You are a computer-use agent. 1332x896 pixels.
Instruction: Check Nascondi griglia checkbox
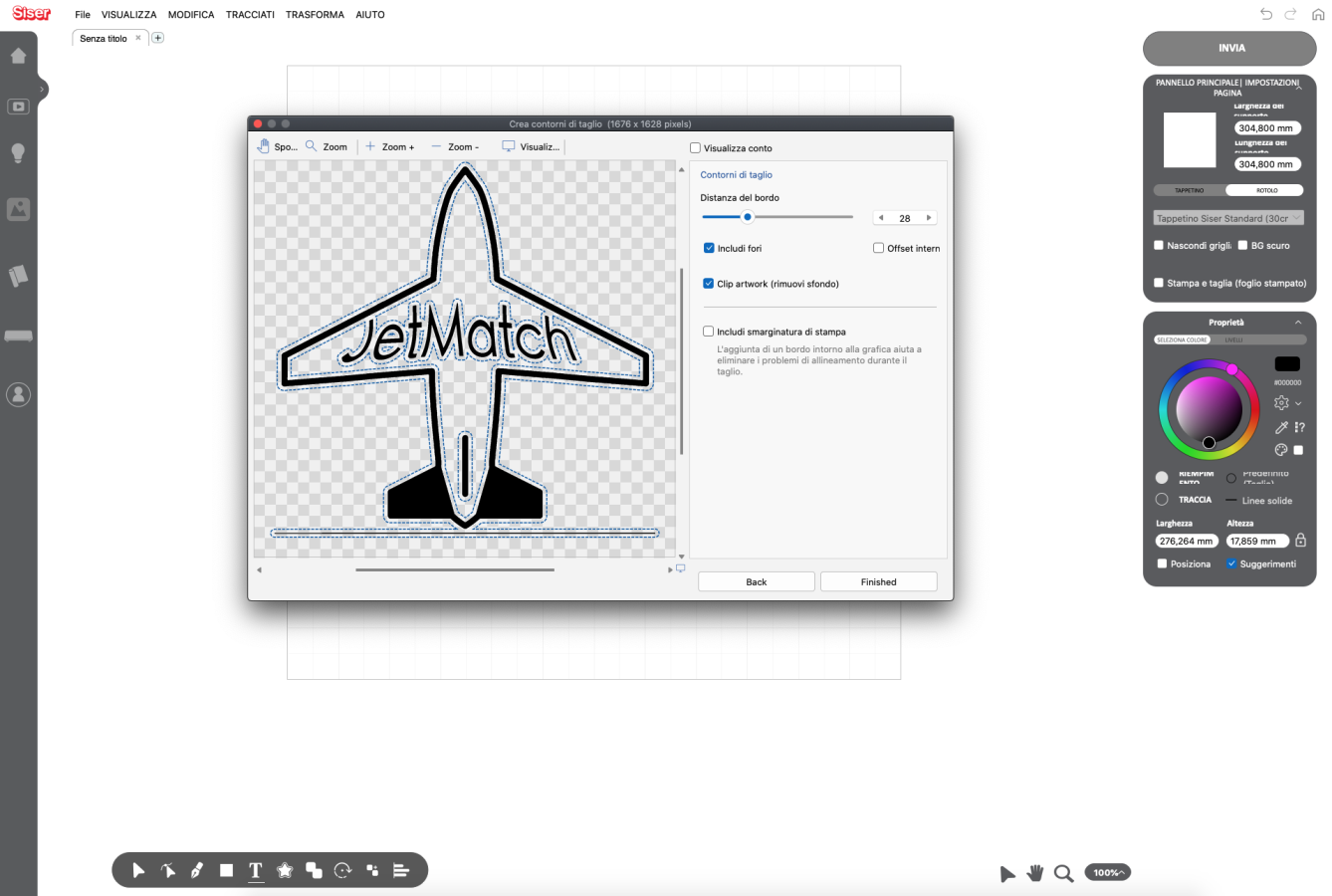[x=1159, y=245]
